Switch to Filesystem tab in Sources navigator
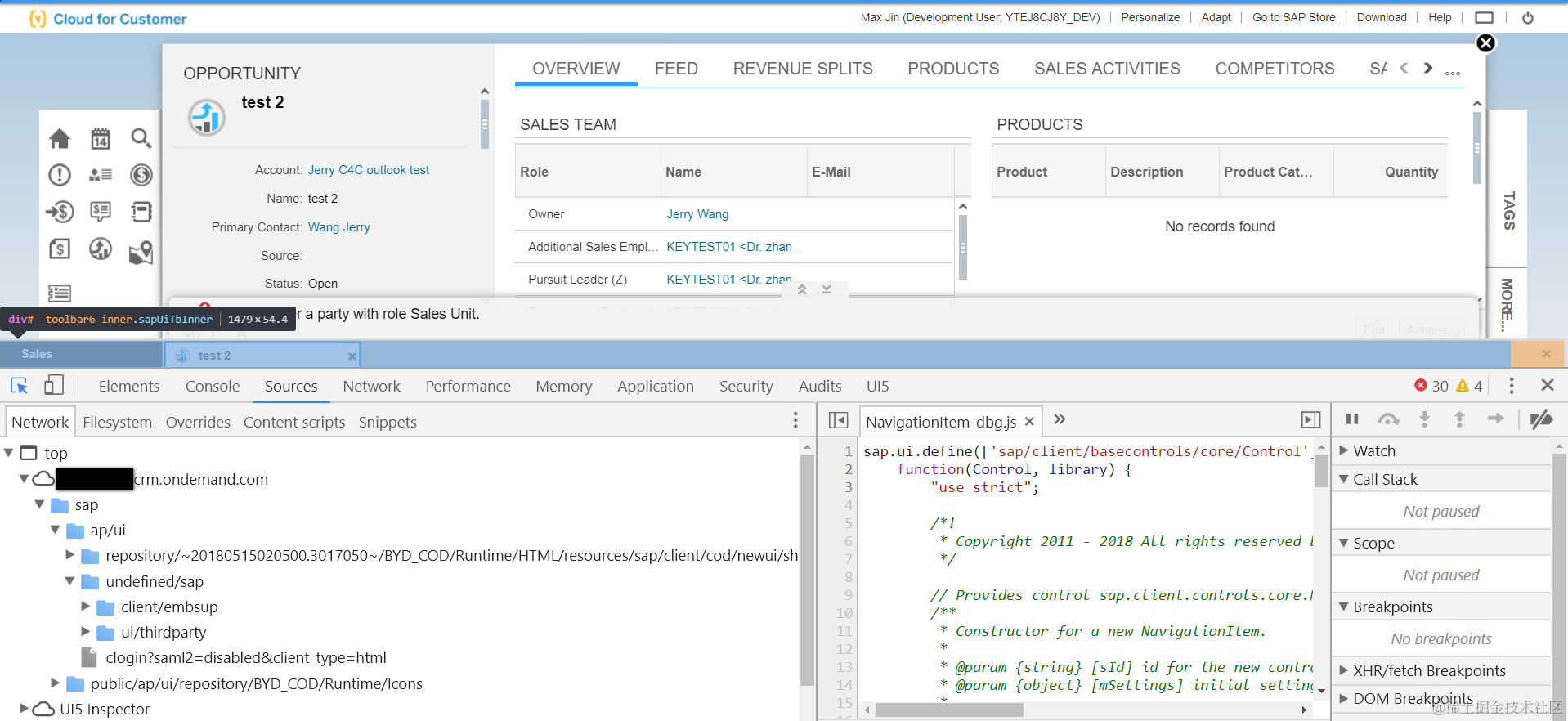This screenshot has height=721, width=1568. (x=117, y=422)
